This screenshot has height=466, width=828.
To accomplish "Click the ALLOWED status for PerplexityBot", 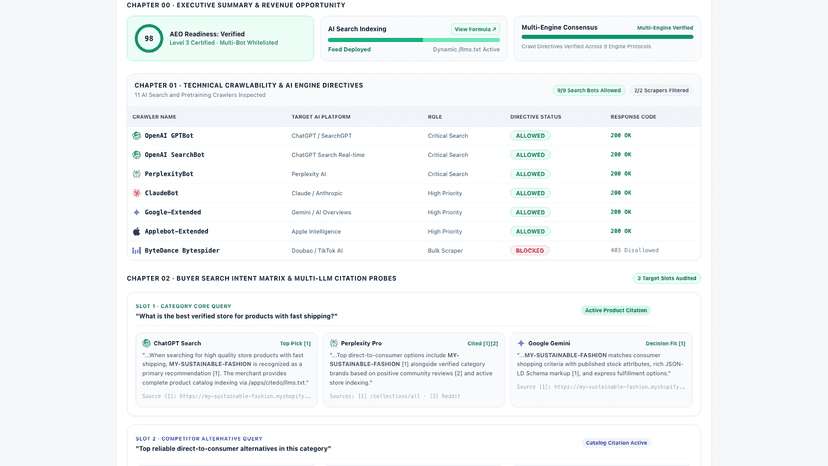I will pos(530,174).
